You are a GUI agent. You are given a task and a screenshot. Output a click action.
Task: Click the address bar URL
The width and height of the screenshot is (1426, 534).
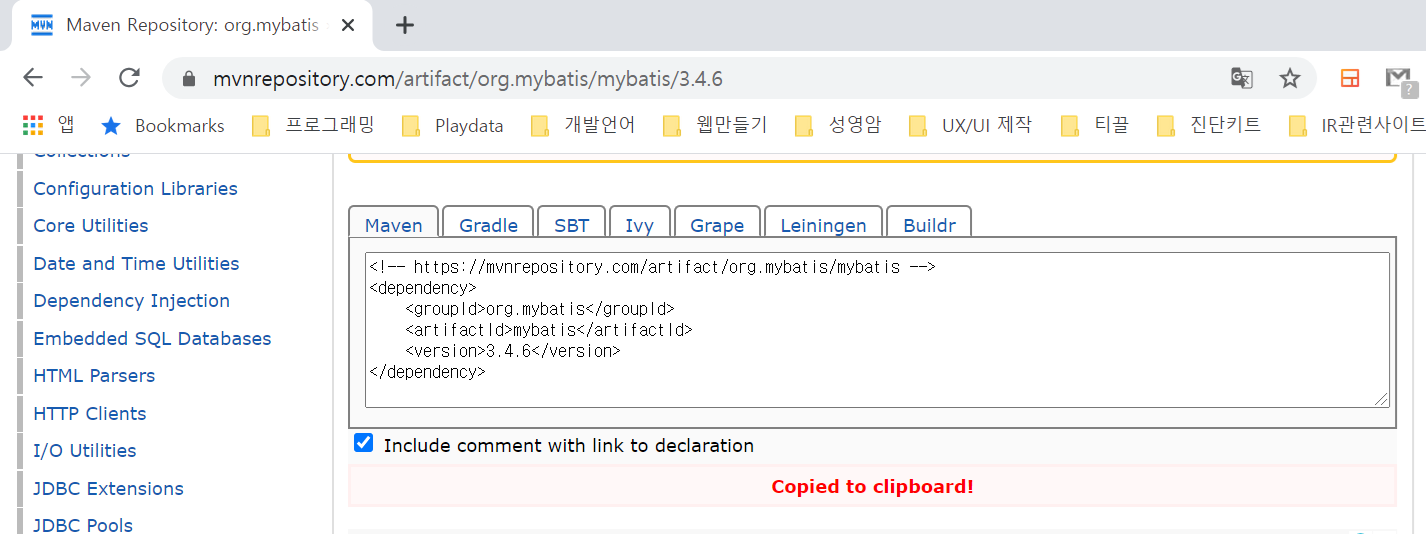point(468,79)
